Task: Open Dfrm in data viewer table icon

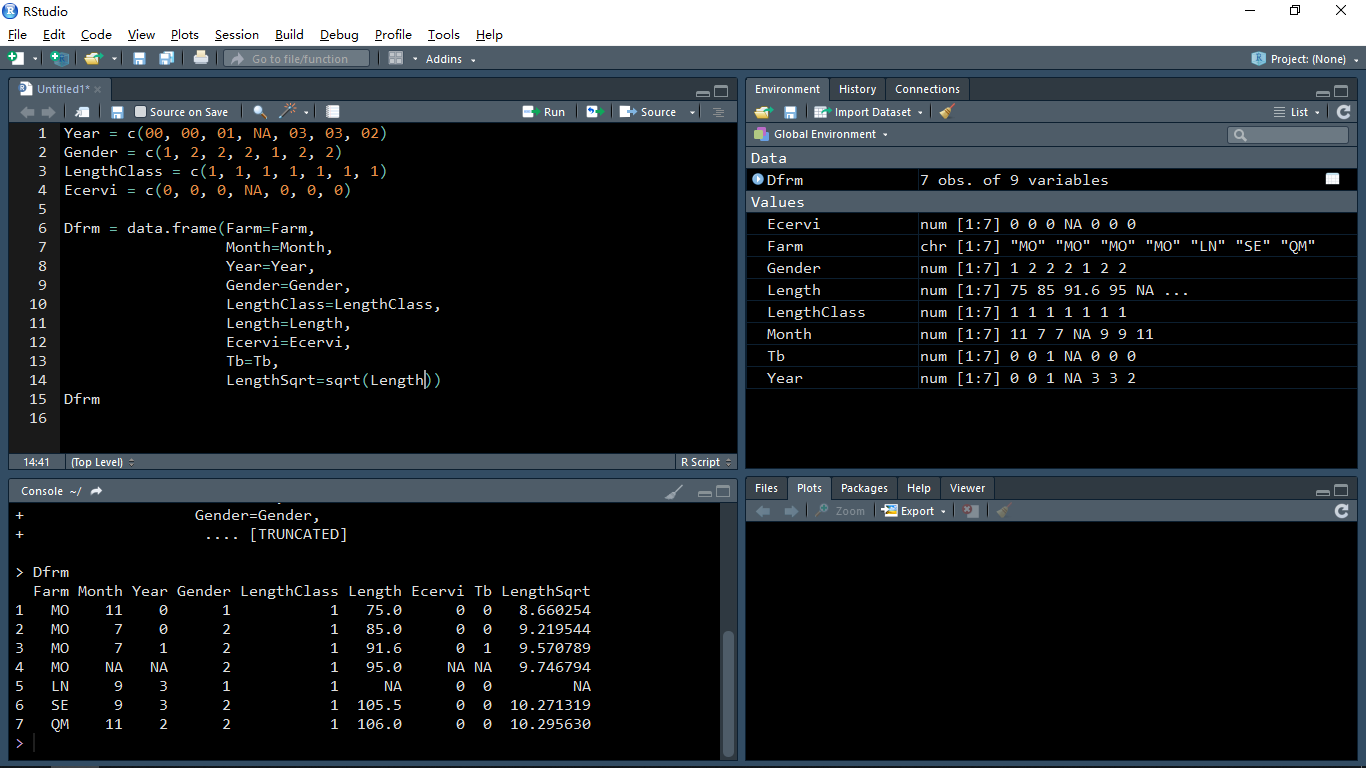Action: [1333, 179]
